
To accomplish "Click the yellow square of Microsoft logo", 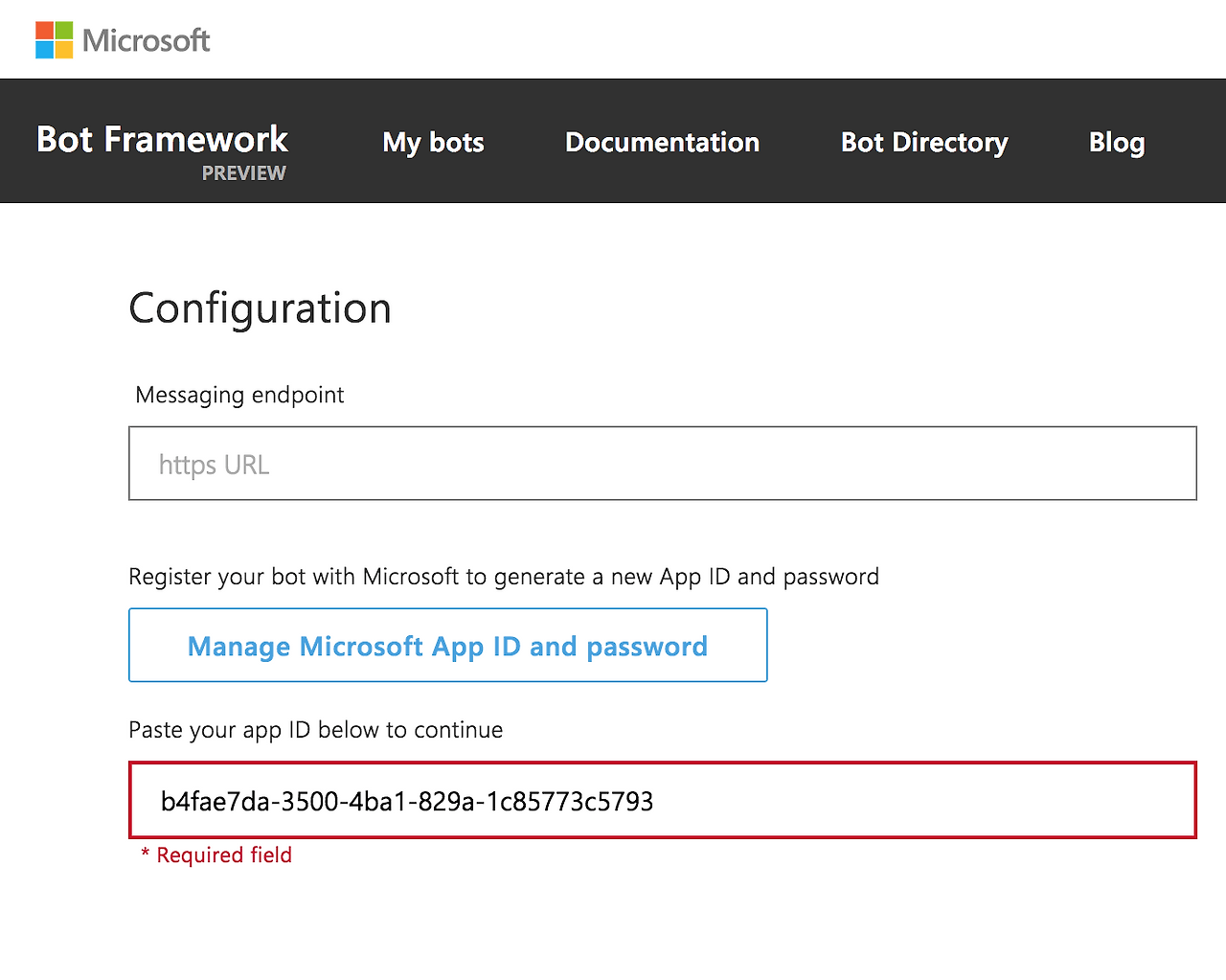I will (x=63, y=49).
